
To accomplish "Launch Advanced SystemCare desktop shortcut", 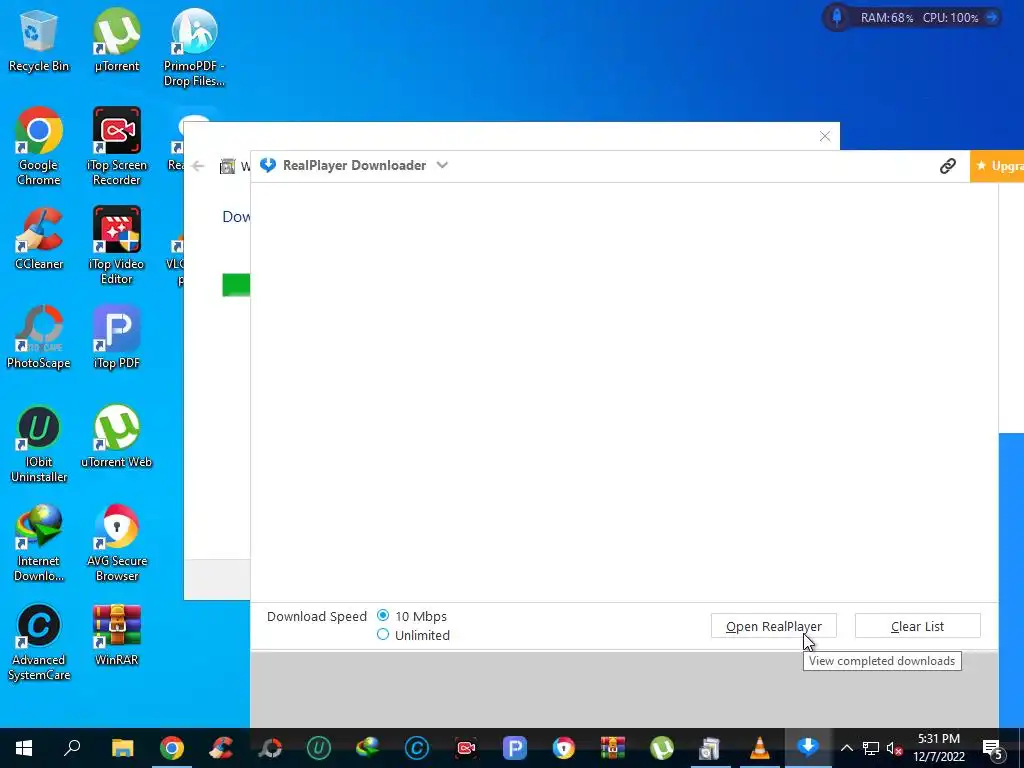I will (39, 643).
